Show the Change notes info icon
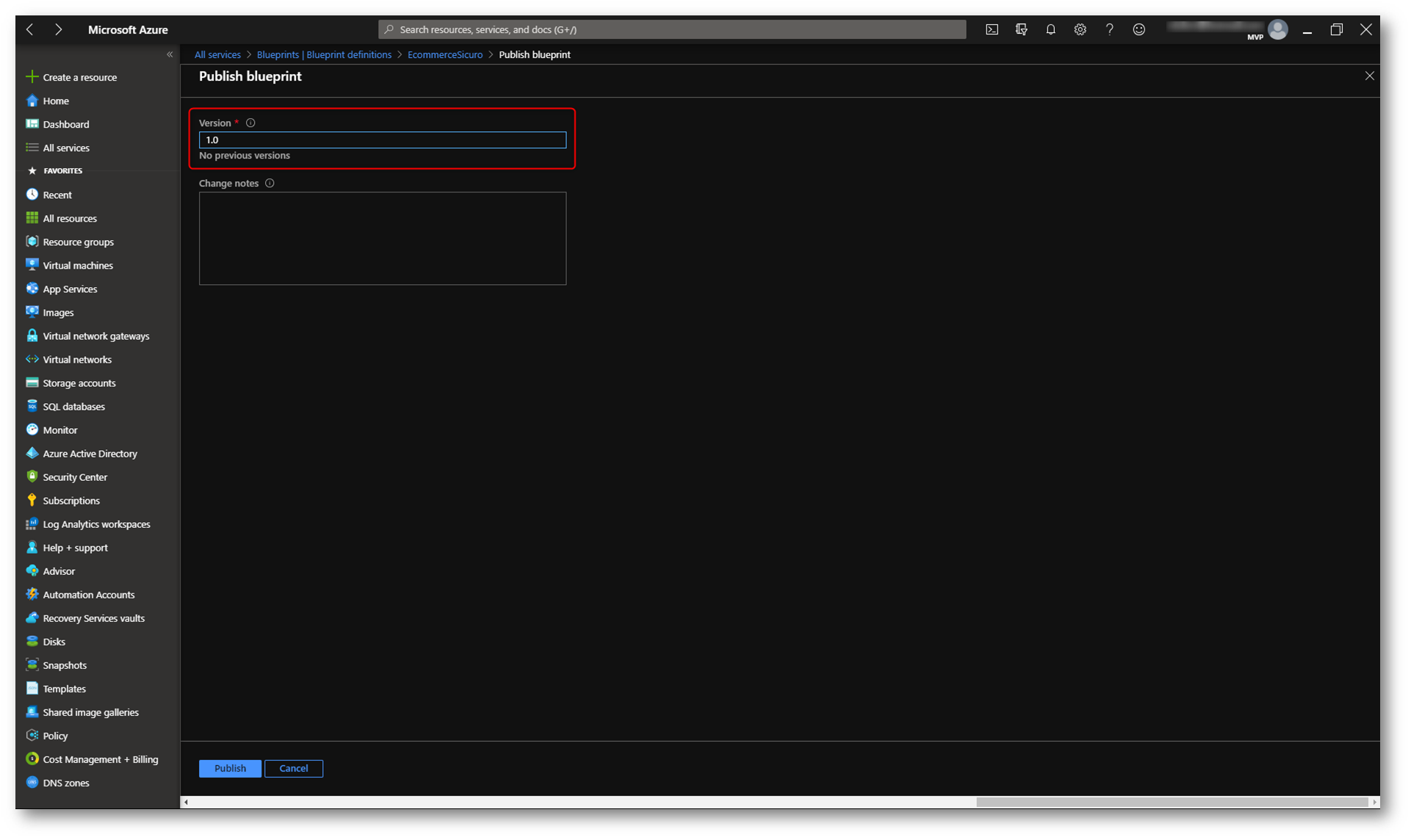Screen dimensions: 1411x840 coord(270,183)
